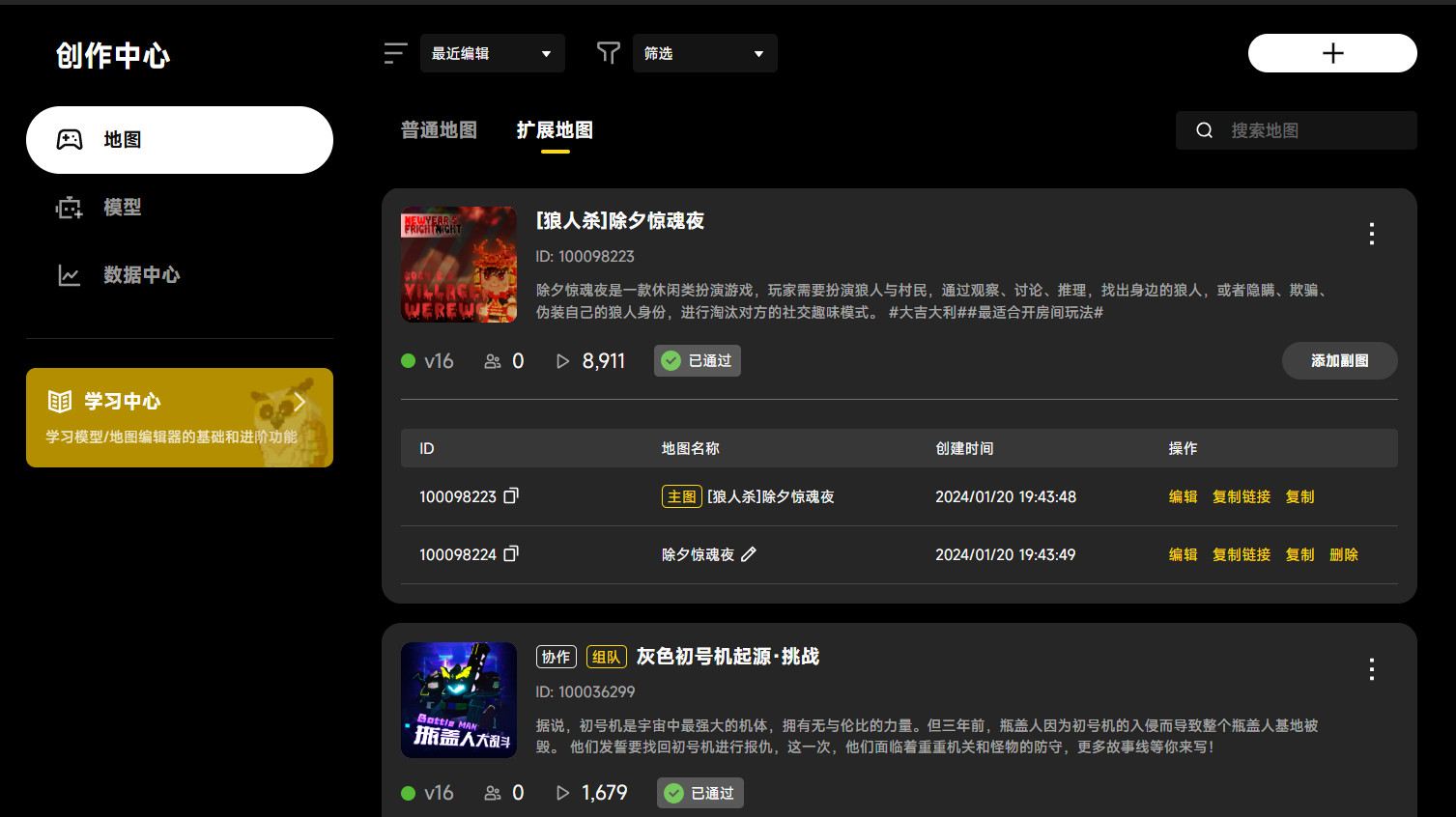
Task: Click the 添加副图 button
Action: click(x=1339, y=360)
